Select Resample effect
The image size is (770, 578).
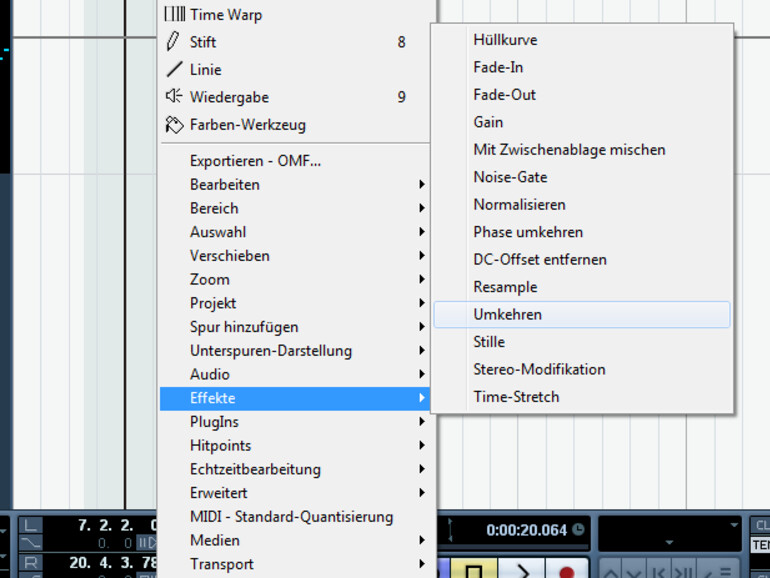coord(582,287)
